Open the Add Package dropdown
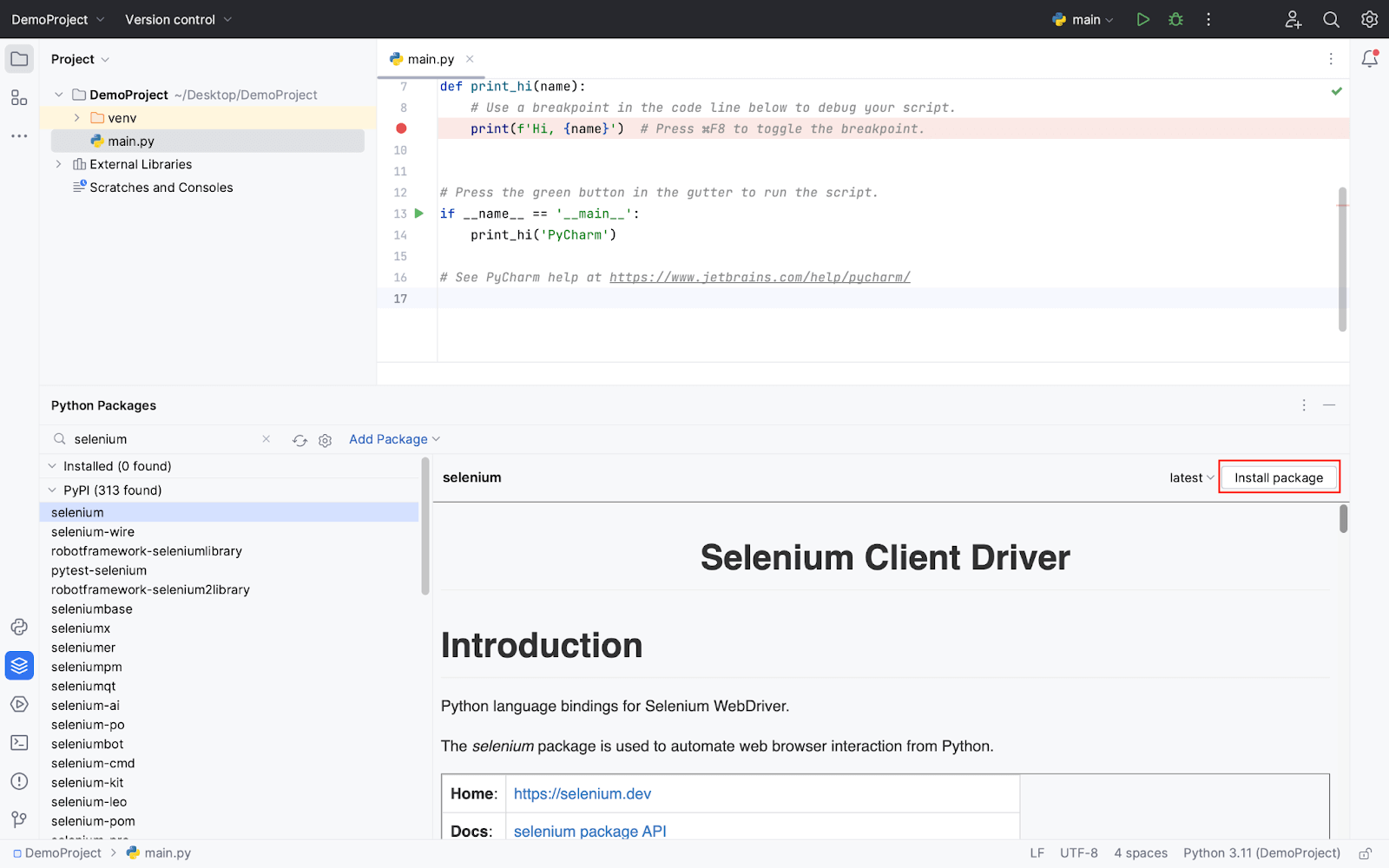This screenshot has height=868, width=1389. 394,439
